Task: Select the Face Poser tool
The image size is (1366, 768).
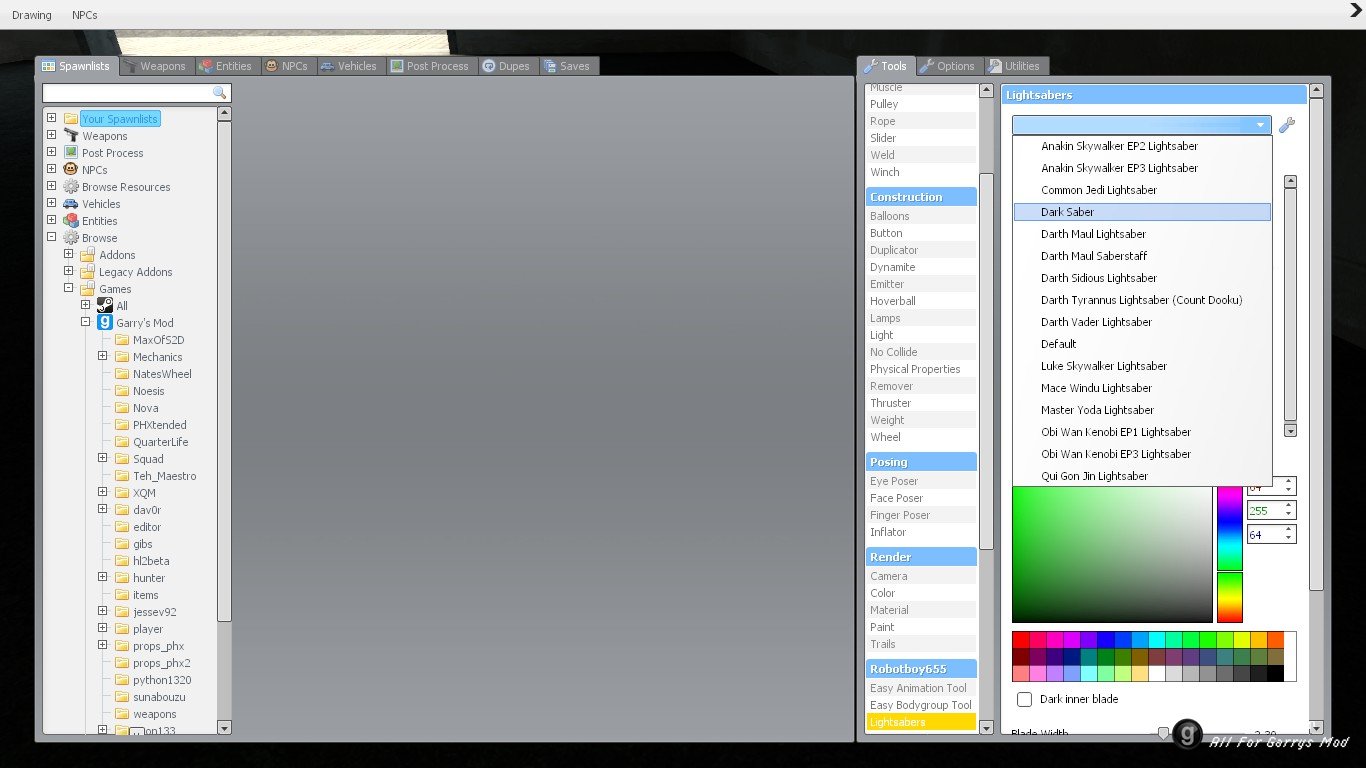Action: coord(921,498)
